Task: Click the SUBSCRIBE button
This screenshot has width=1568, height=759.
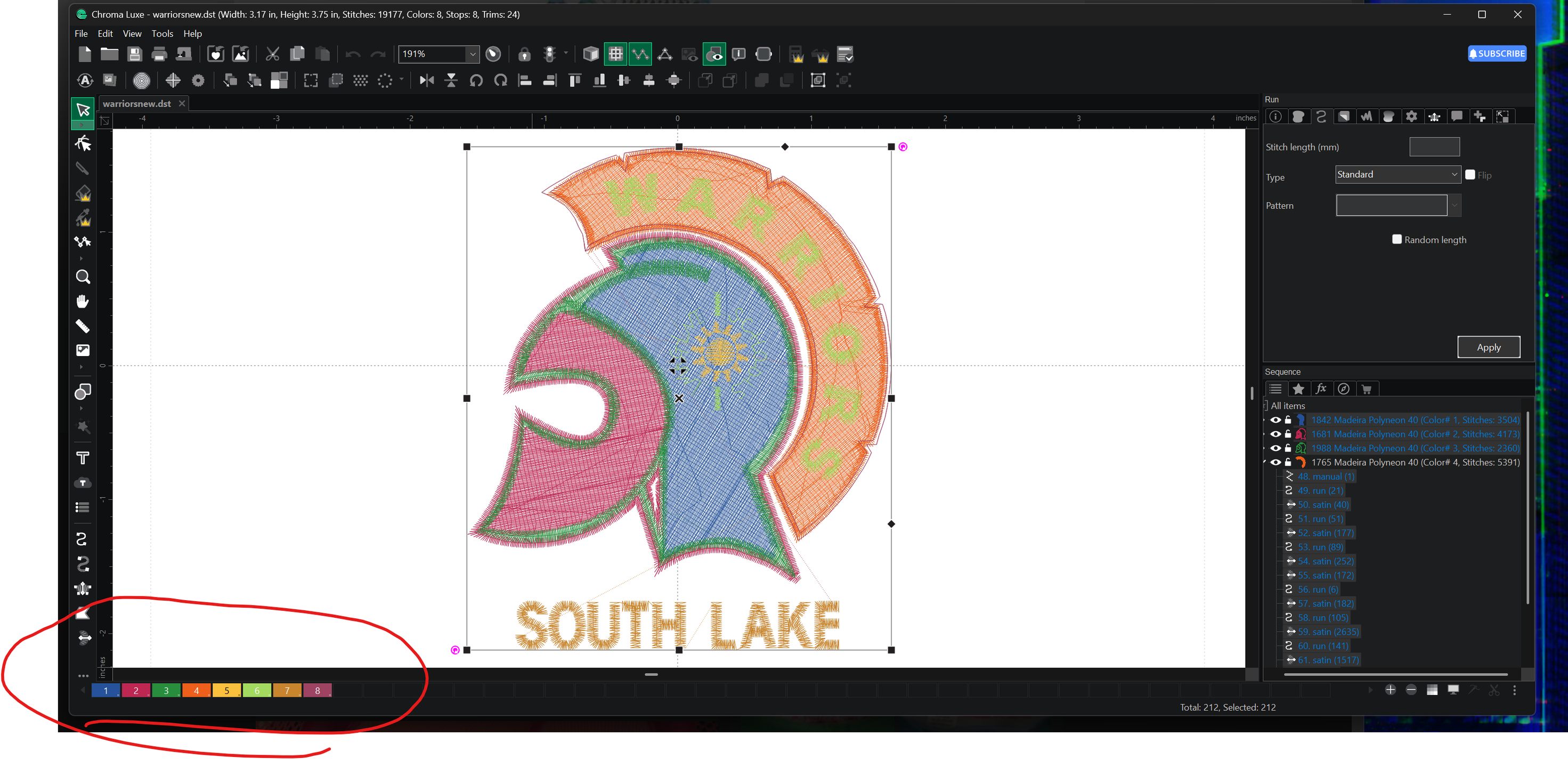Action: coord(1497,54)
